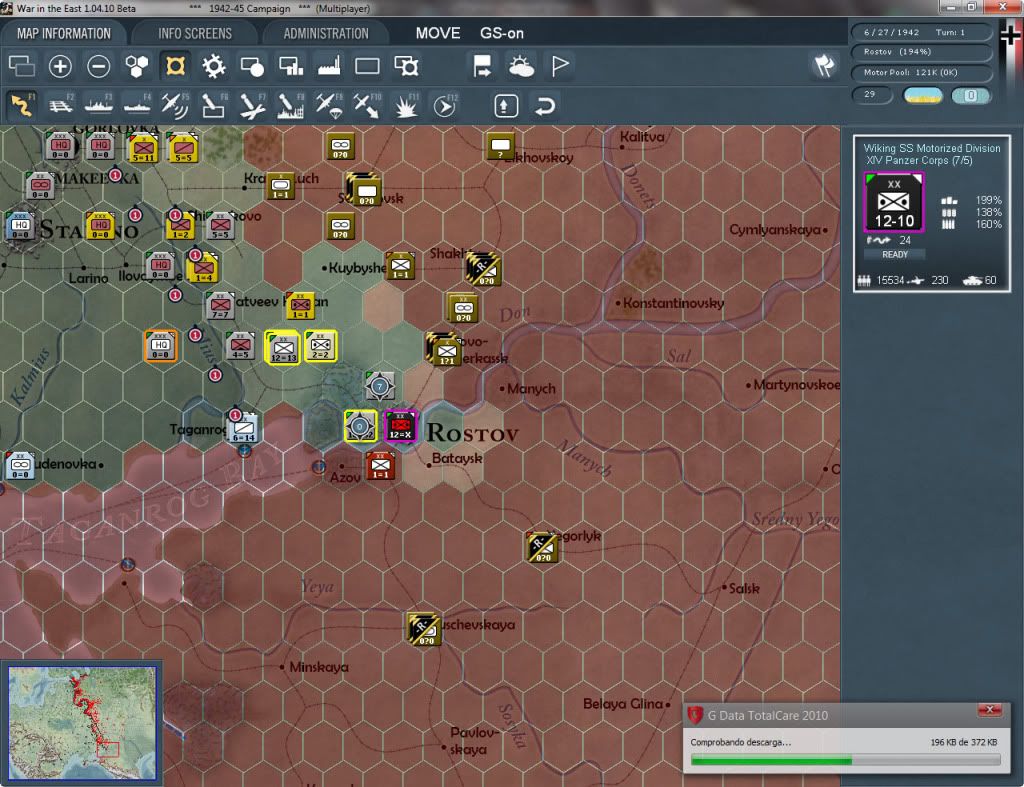Open the ADMINISTRATION tab
This screenshot has height=787, width=1024.
(x=326, y=33)
